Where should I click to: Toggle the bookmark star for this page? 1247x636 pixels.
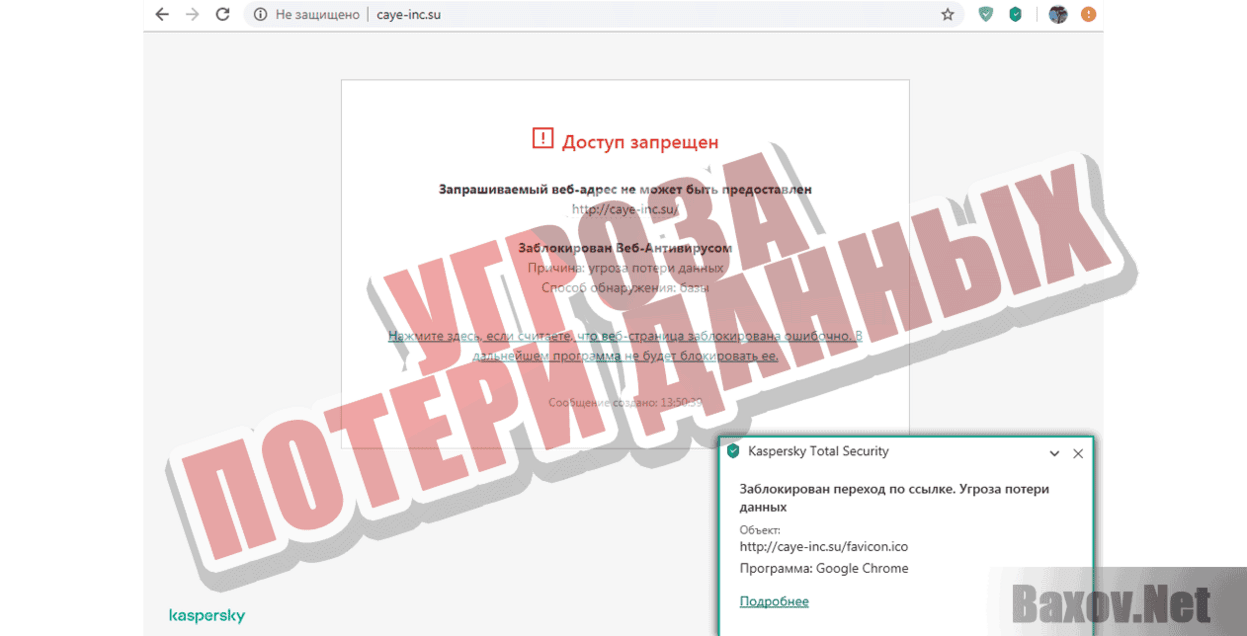pos(947,14)
